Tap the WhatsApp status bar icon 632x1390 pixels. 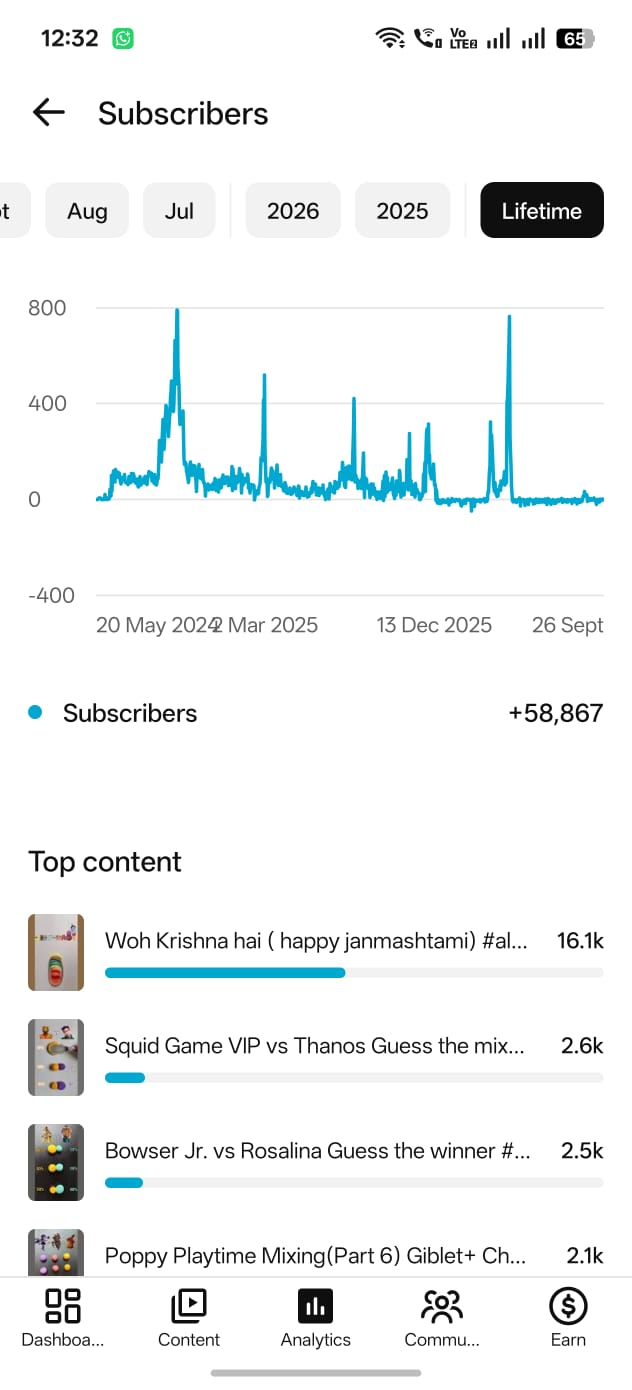[123, 39]
